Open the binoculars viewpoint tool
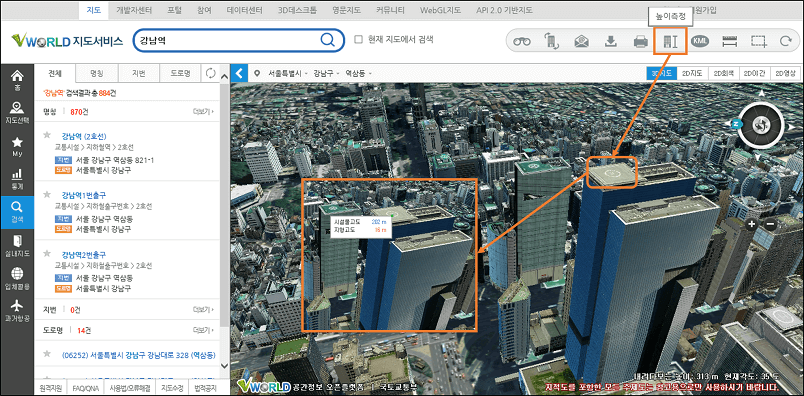The image size is (804, 396). (522, 41)
